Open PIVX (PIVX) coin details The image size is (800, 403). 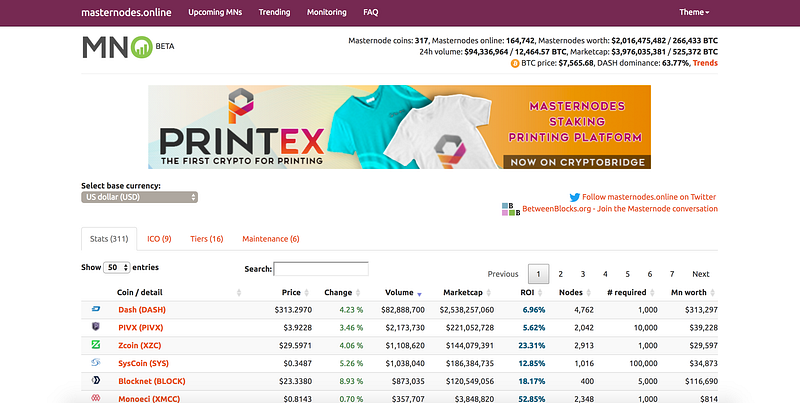(141, 328)
